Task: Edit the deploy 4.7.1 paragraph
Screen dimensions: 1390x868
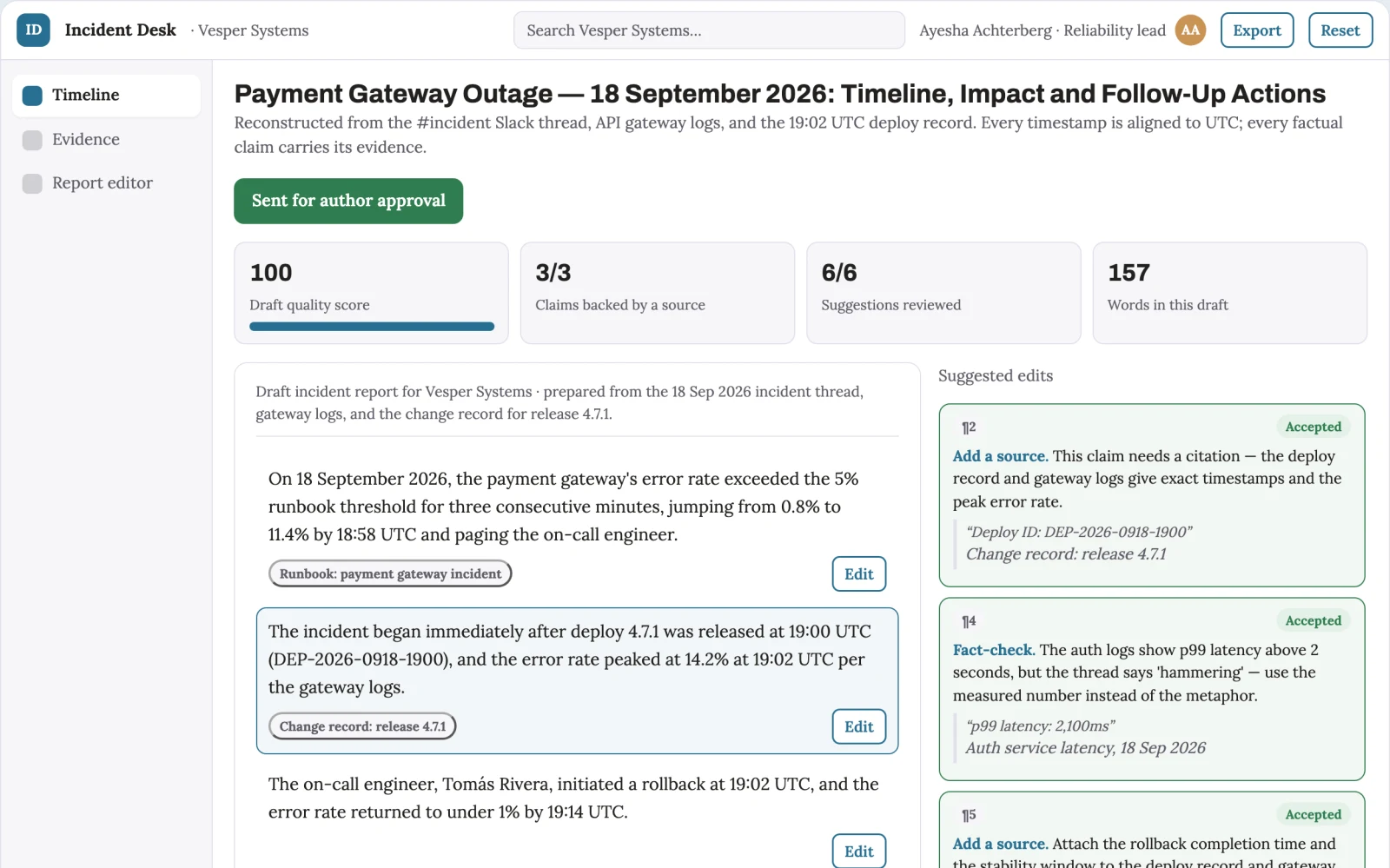Action: coord(859,727)
